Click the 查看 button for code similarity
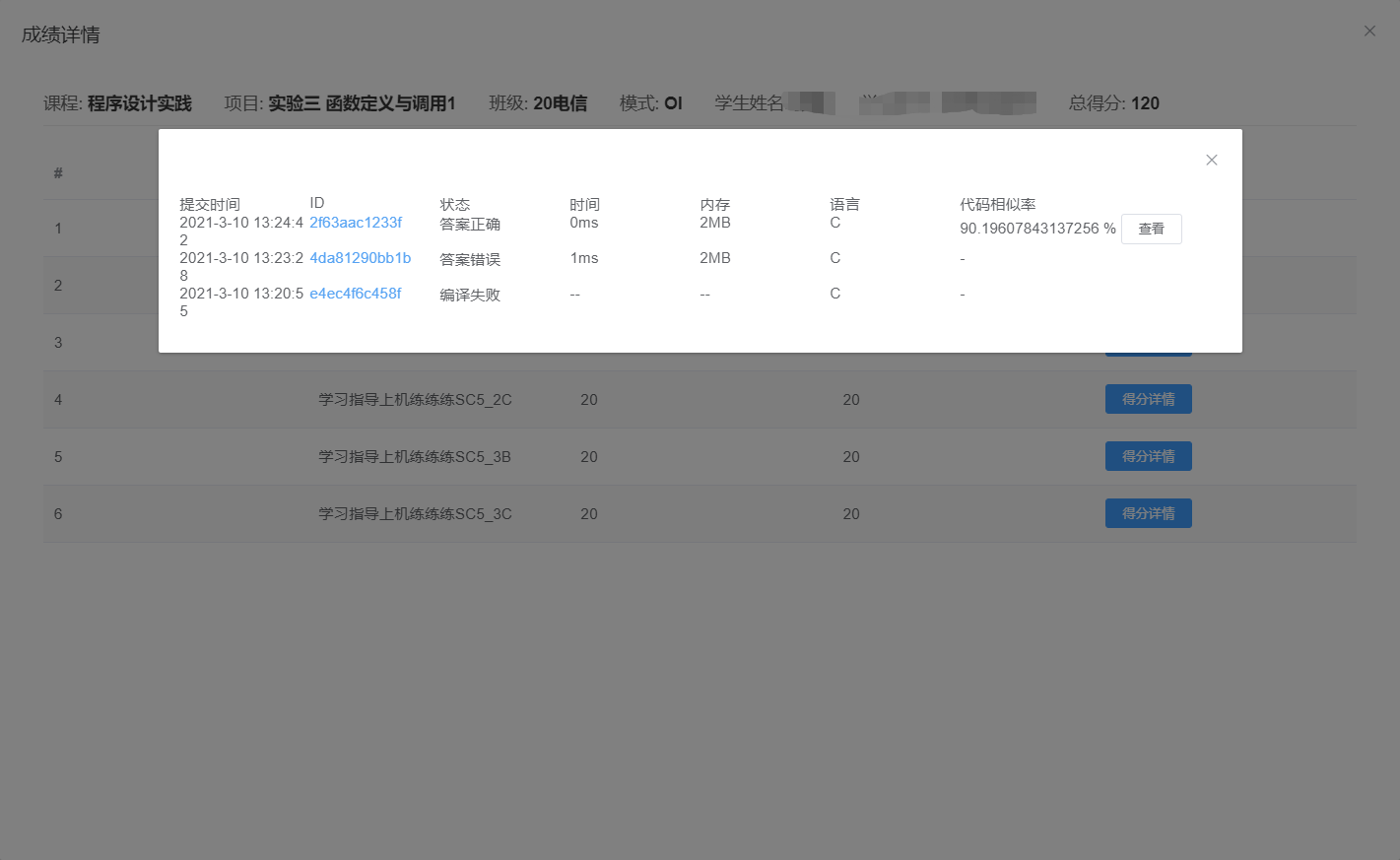Viewport: 1400px width, 860px height. 1151,229
